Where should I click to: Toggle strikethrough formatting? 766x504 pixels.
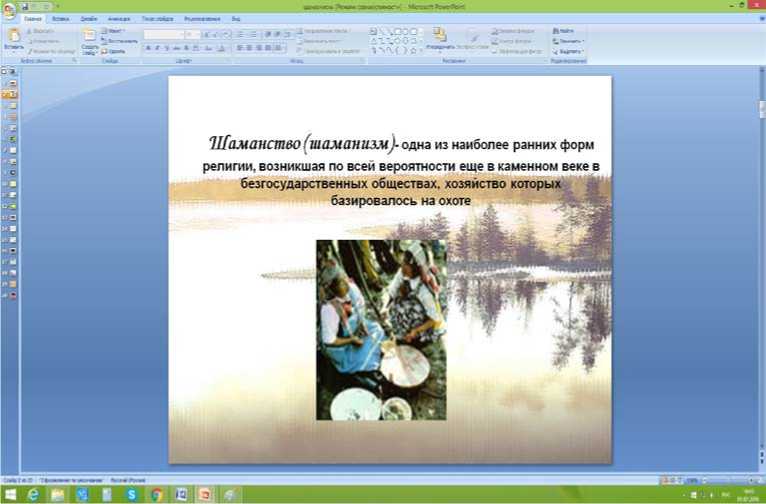click(x=176, y=48)
